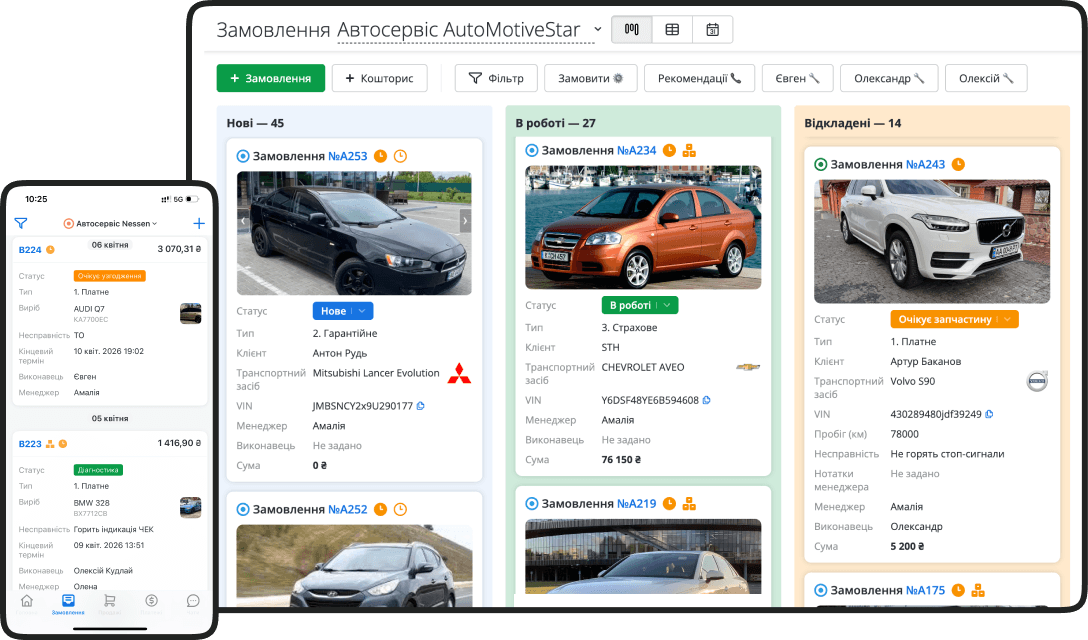
Task: Select the Олексій executor button
Action: 986,78
